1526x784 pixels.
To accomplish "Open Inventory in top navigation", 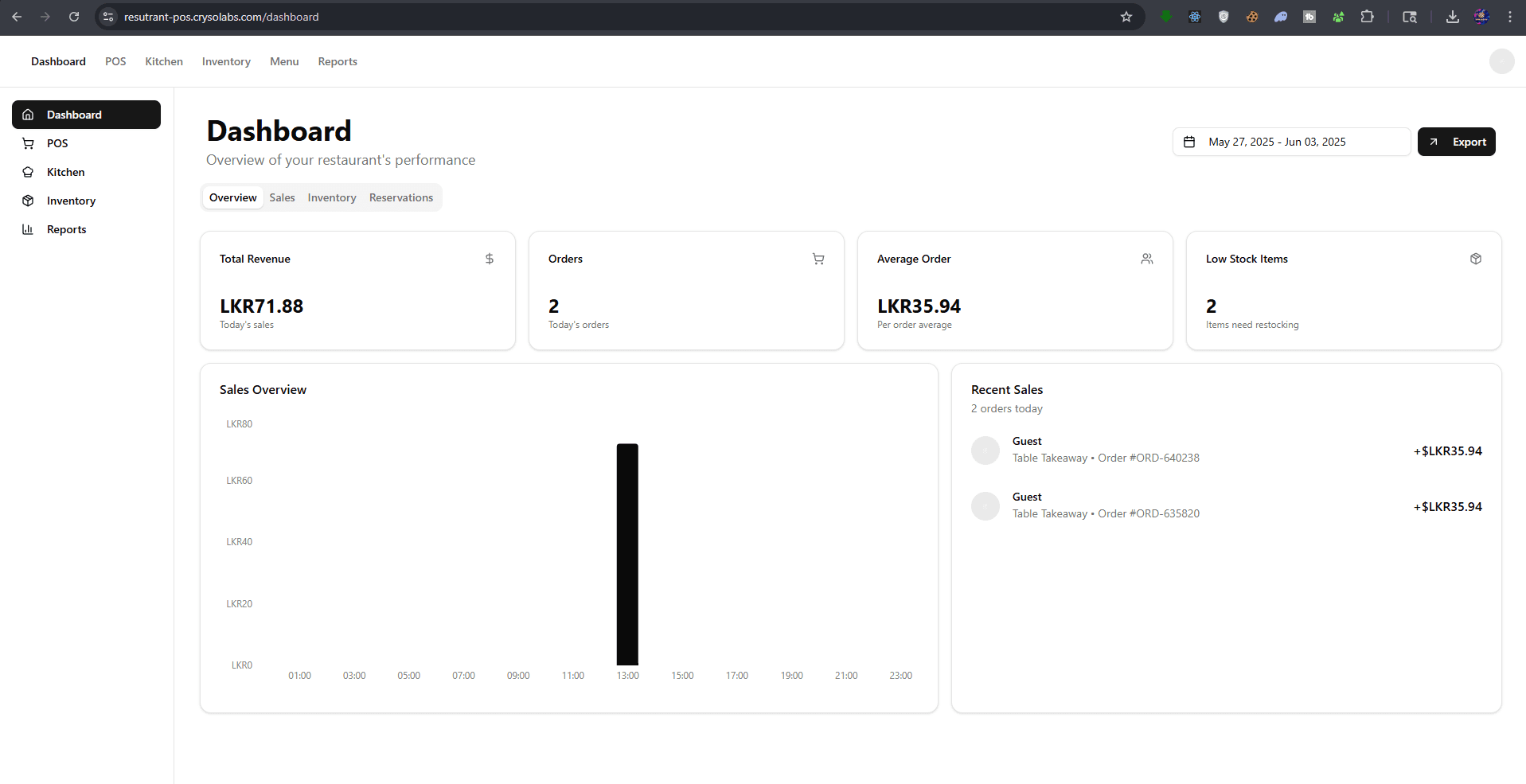I will tap(226, 61).
